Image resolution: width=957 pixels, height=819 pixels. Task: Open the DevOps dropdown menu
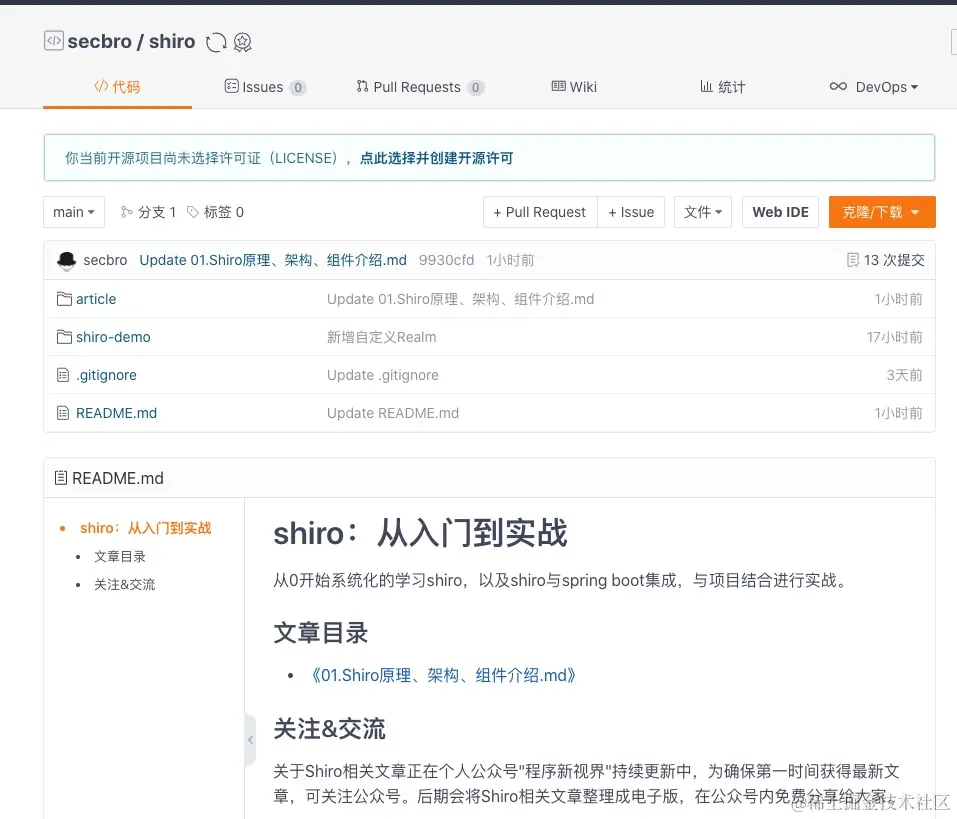pyautogui.click(x=874, y=87)
